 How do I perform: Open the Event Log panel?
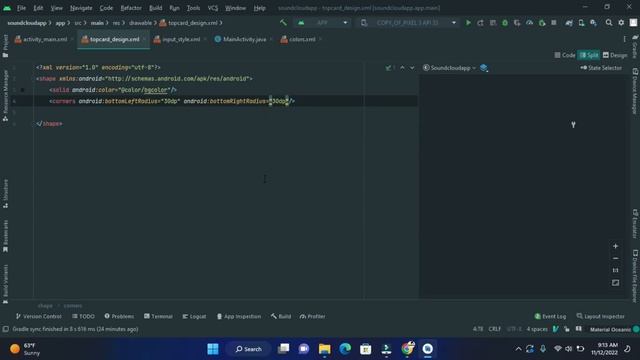pyautogui.click(x=550, y=316)
